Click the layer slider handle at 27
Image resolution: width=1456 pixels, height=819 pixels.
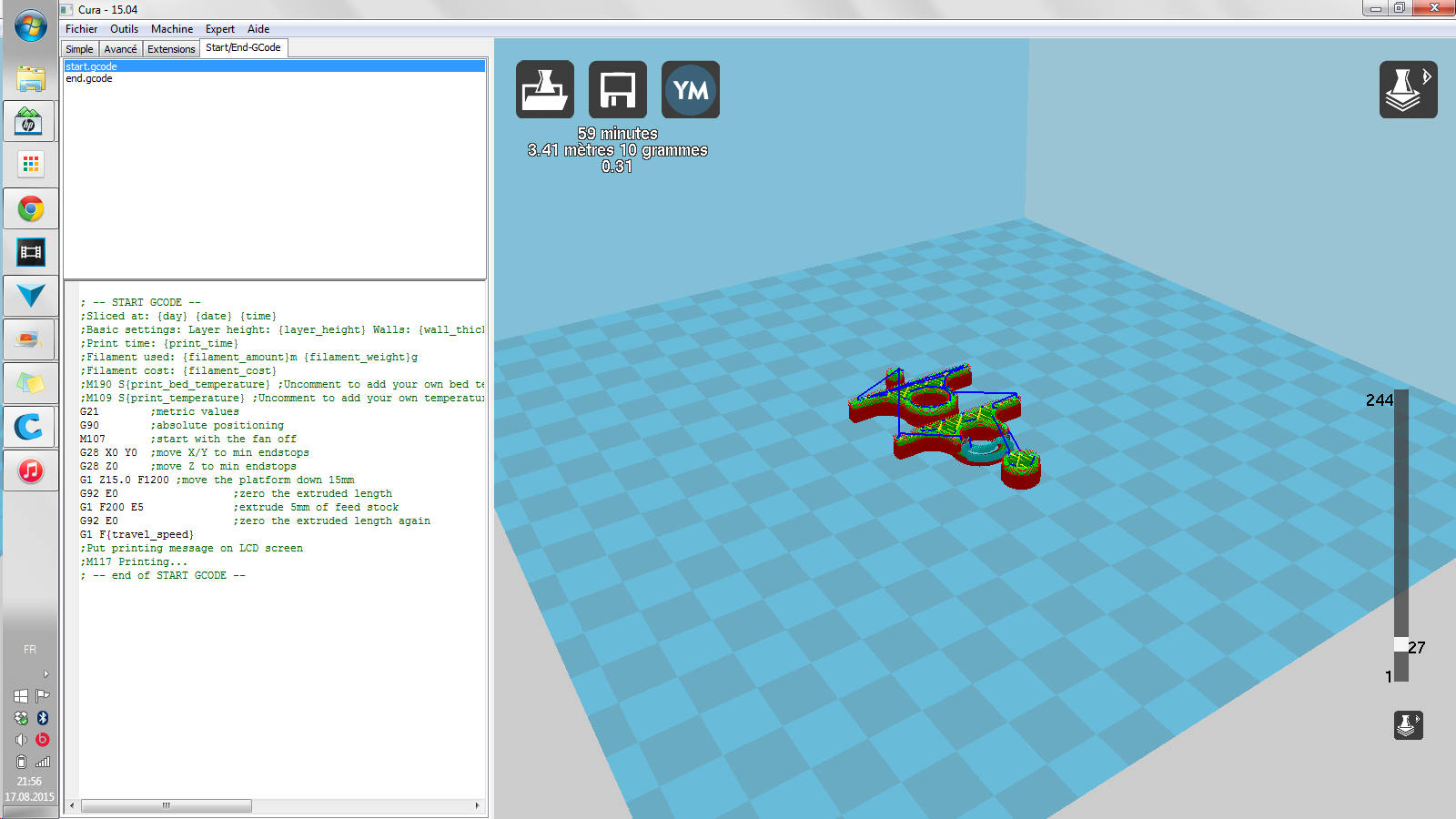(x=1400, y=644)
